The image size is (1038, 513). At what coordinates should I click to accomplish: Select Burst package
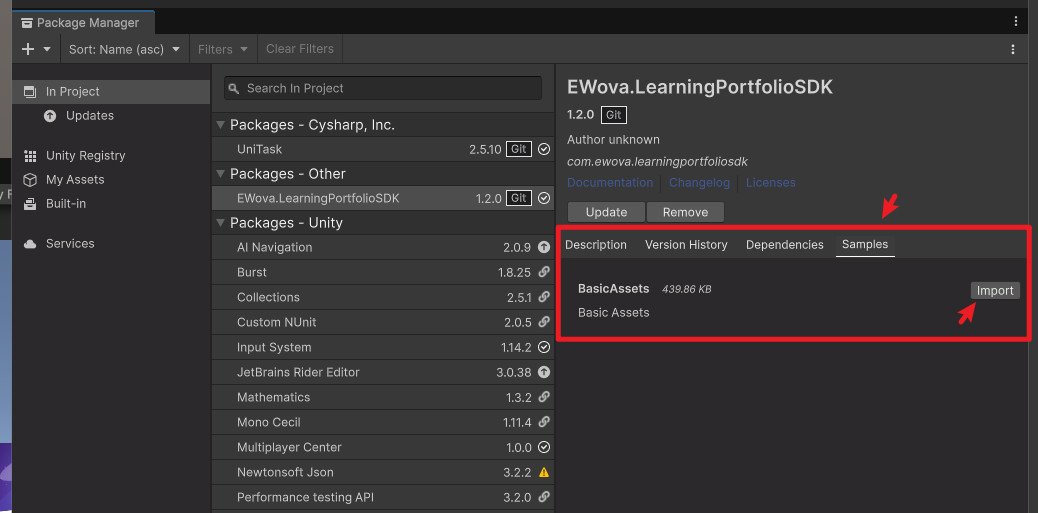[383, 272]
